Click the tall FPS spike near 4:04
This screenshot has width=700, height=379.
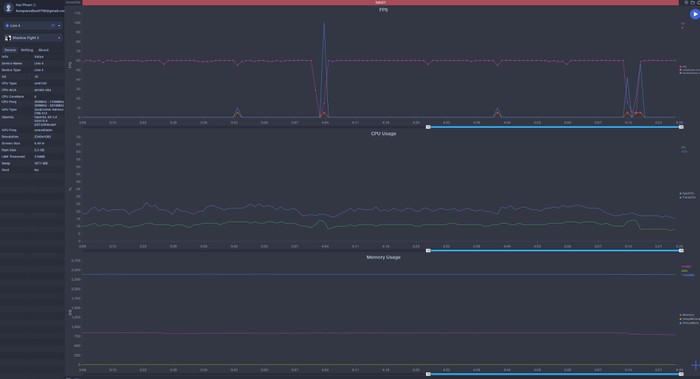coord(324,24)
